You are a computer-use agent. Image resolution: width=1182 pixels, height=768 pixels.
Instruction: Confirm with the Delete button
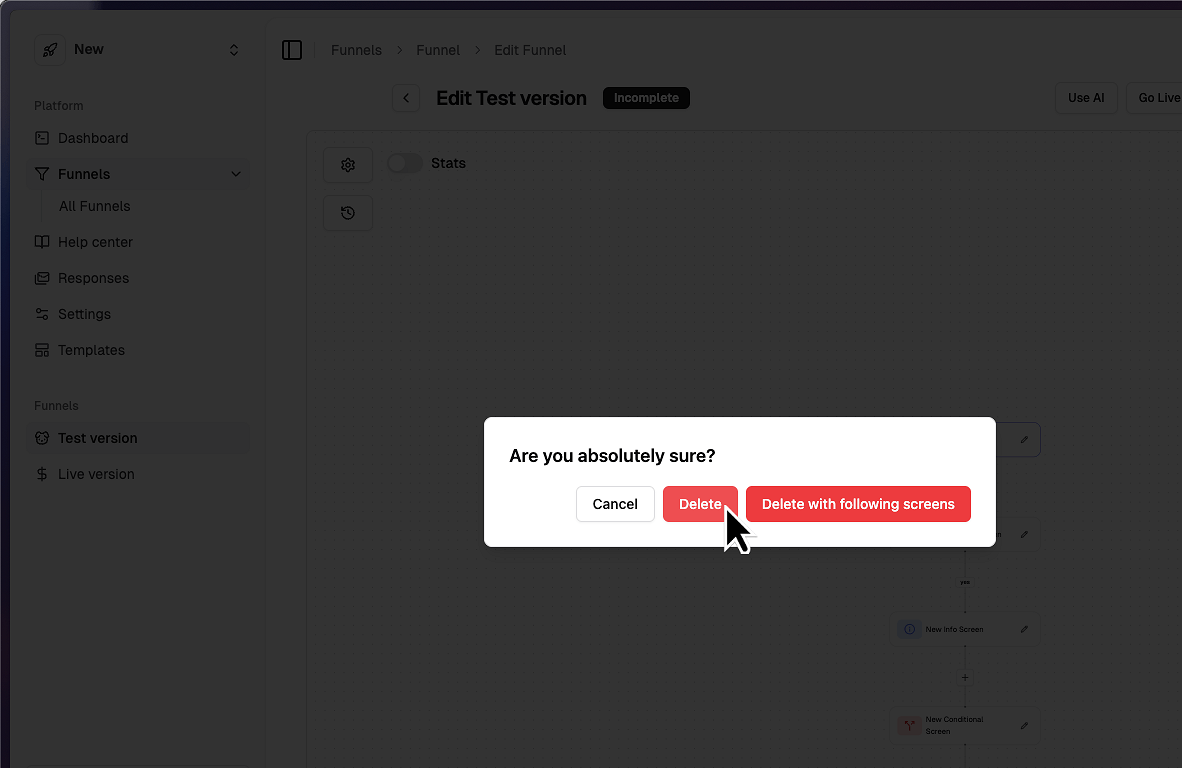(700, 504)
